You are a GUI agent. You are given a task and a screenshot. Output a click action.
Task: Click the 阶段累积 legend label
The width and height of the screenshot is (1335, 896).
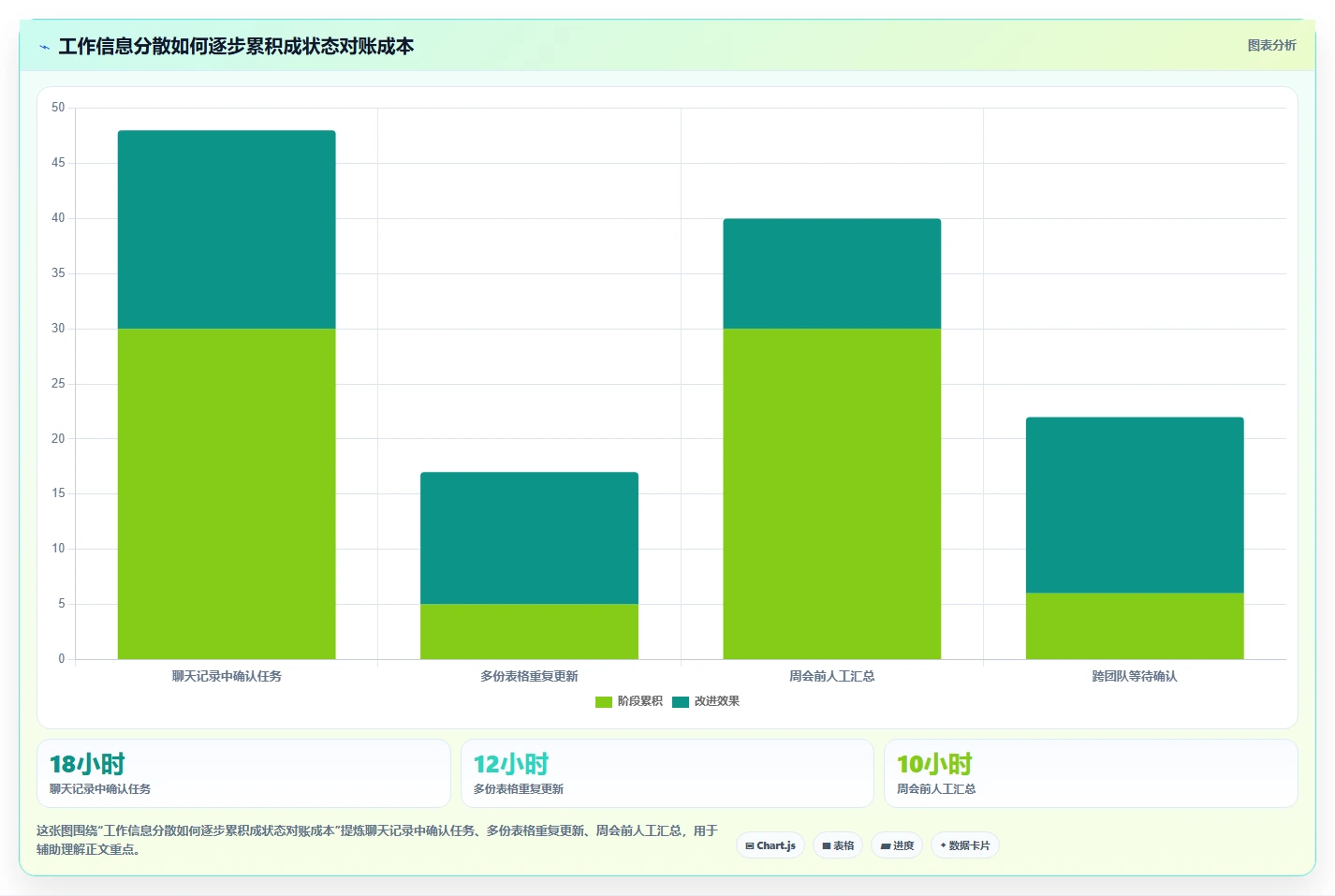pos(640,701)
